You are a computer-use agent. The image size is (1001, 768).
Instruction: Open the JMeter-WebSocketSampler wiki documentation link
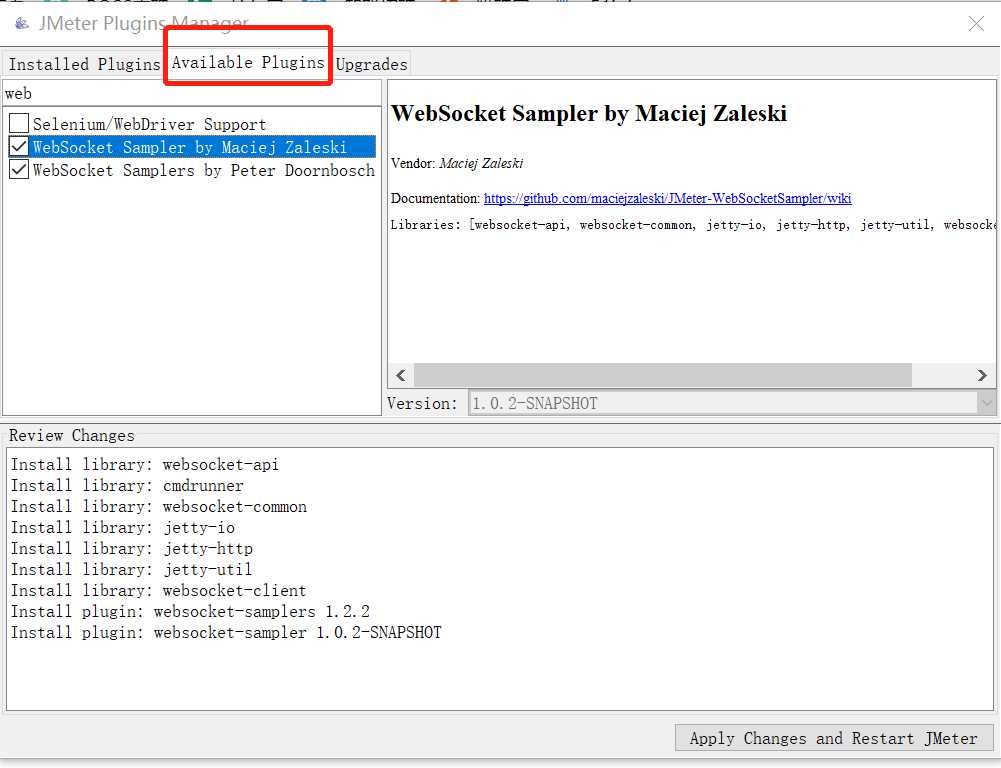tap(667, 198)
